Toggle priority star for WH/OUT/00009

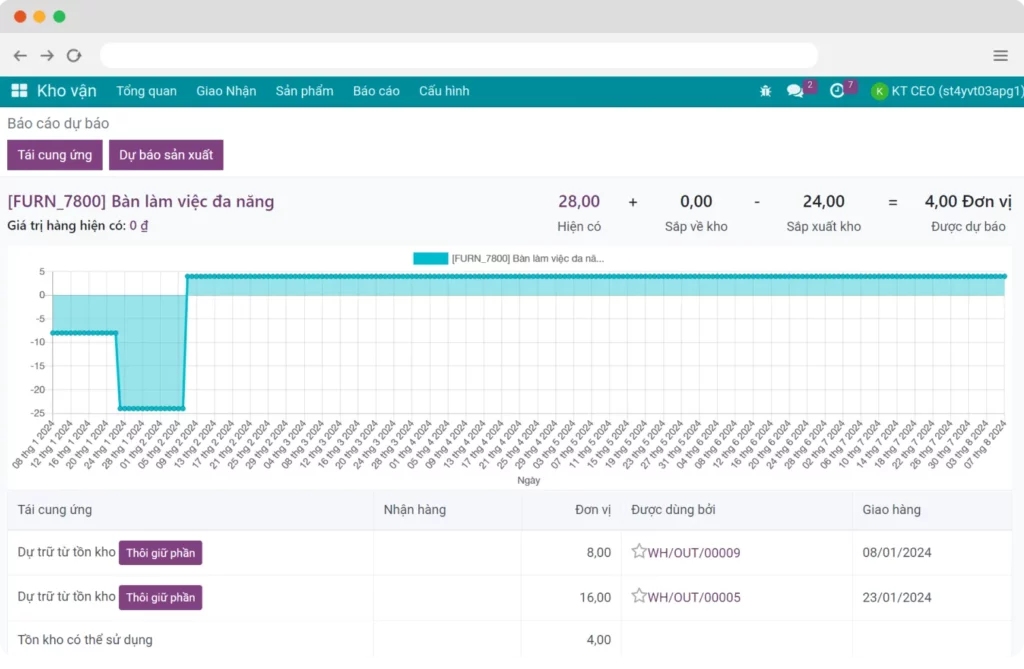pyautogui.click(x=638, y=552)
